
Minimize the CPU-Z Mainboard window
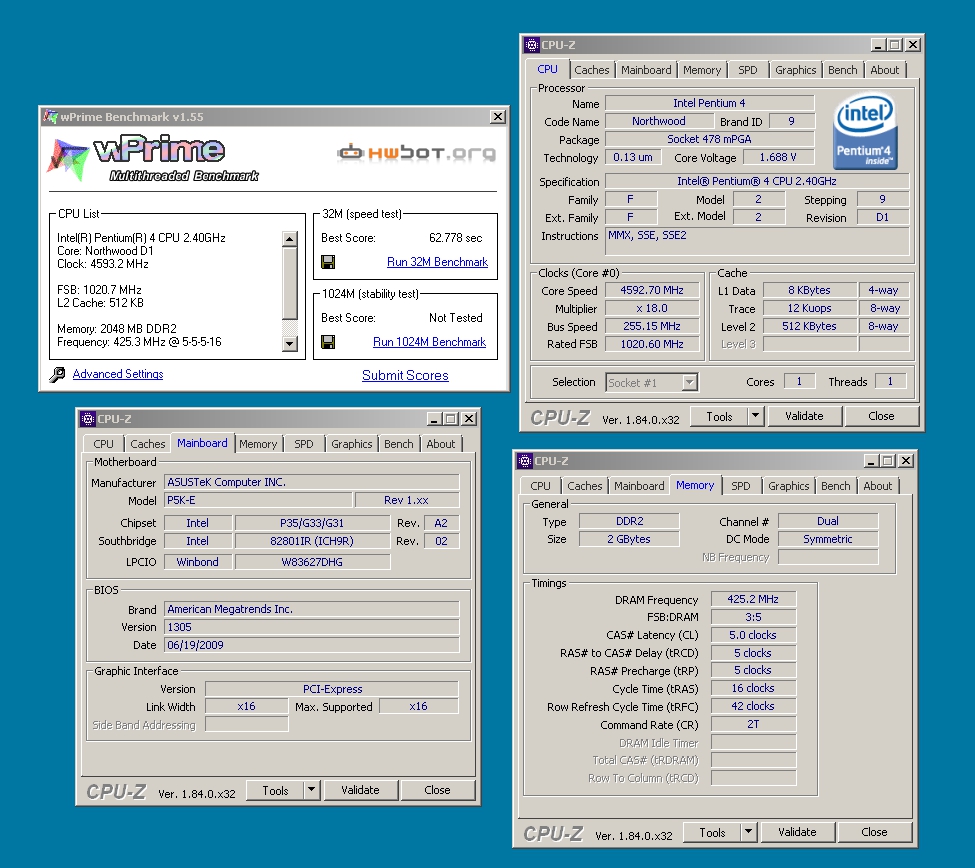[434, 419]
